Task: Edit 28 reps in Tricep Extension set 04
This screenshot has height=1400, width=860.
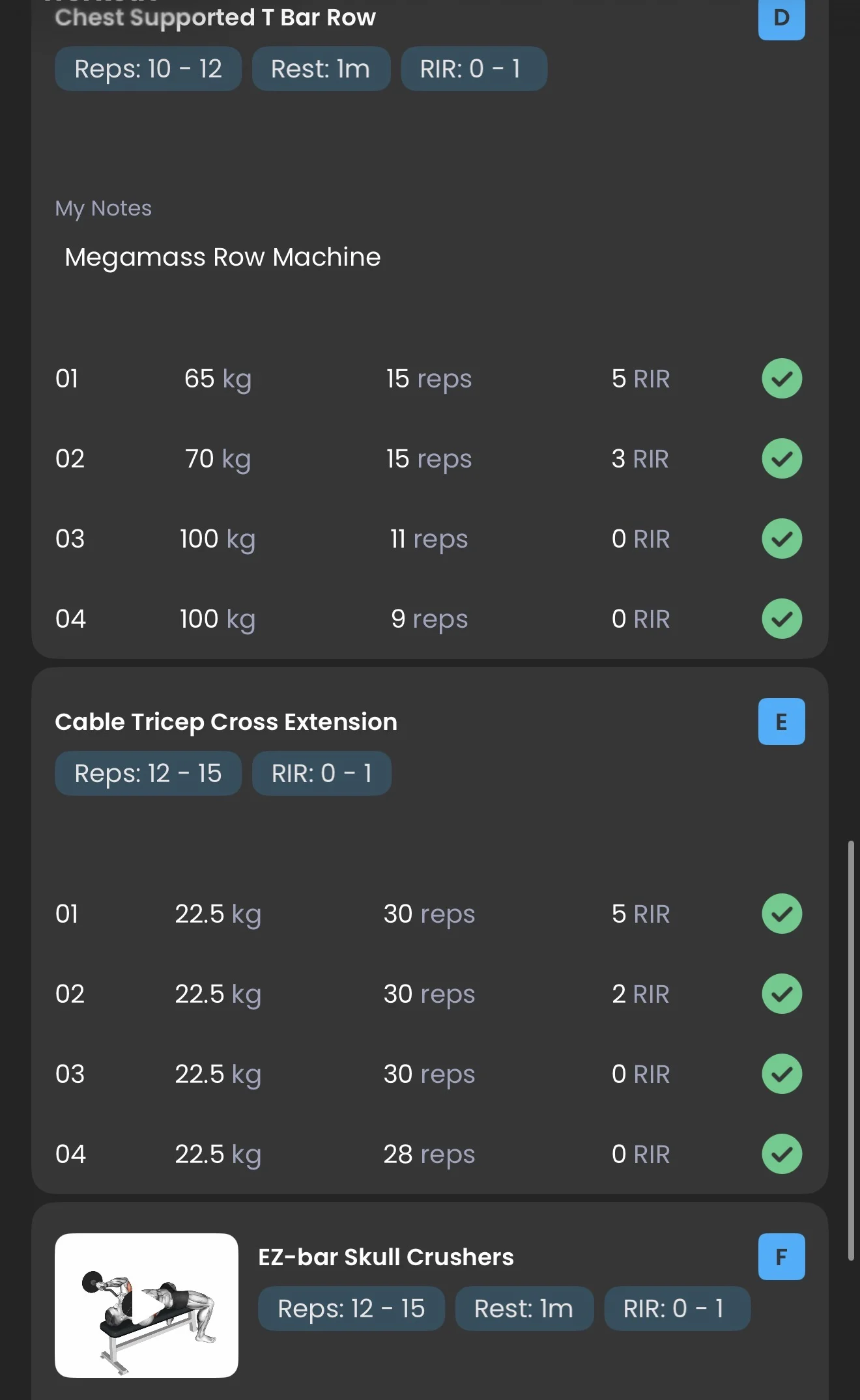Action: tap(429, 1155)
